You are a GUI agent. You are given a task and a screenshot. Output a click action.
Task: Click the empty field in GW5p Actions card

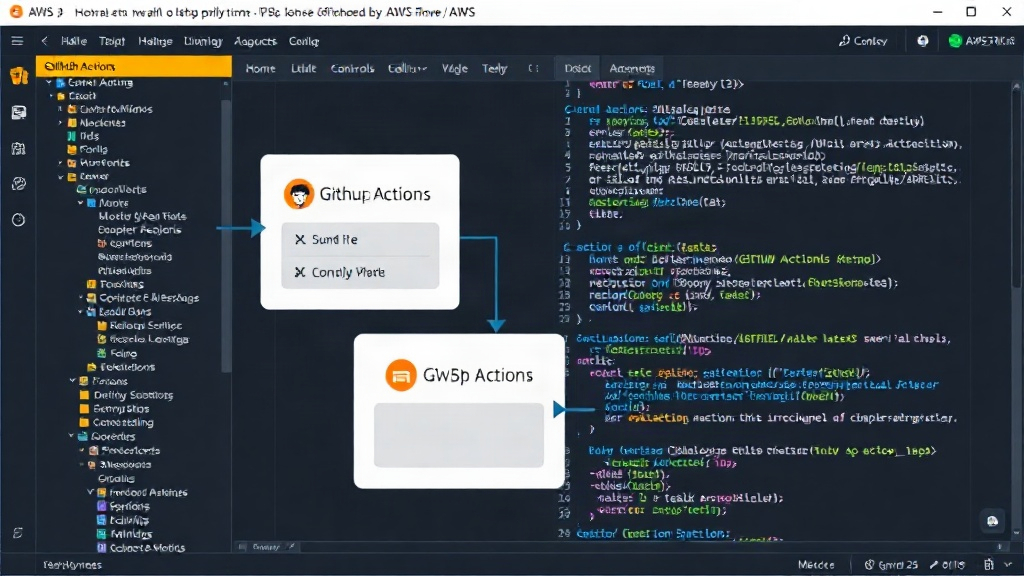tap(458, 435)
